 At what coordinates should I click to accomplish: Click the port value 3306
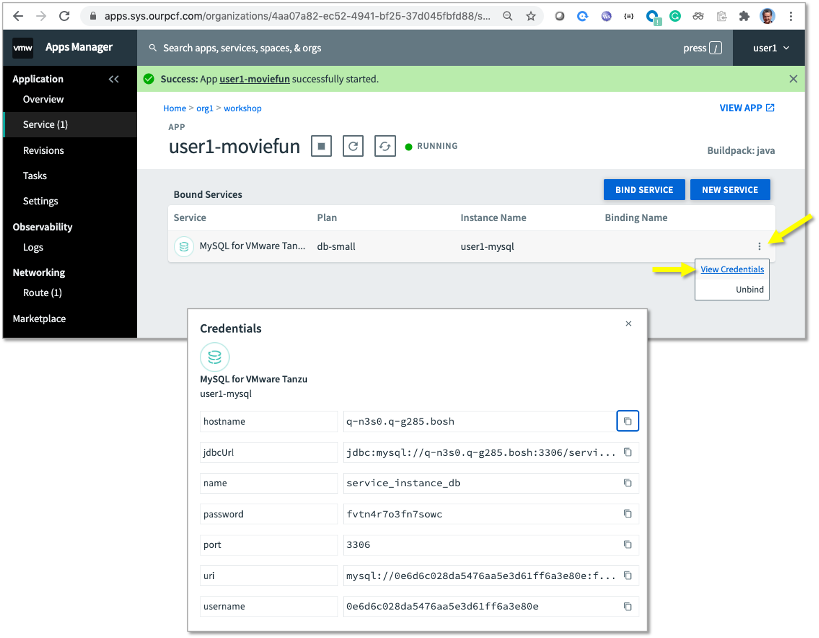coord(358,544)
